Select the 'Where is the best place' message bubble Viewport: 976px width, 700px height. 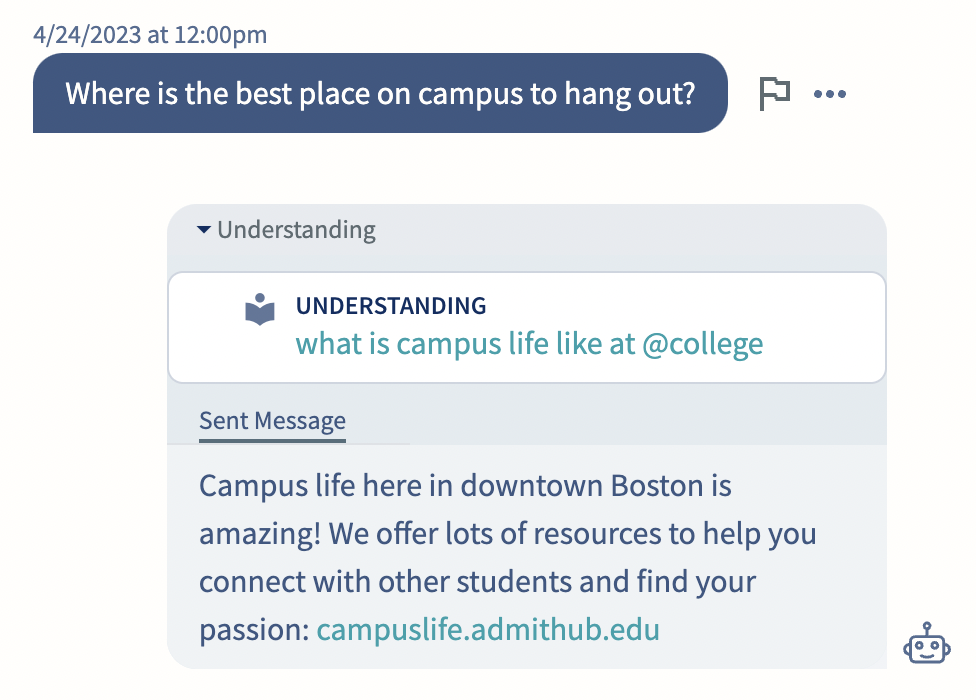pyautogui.click(x=380, y=93)
